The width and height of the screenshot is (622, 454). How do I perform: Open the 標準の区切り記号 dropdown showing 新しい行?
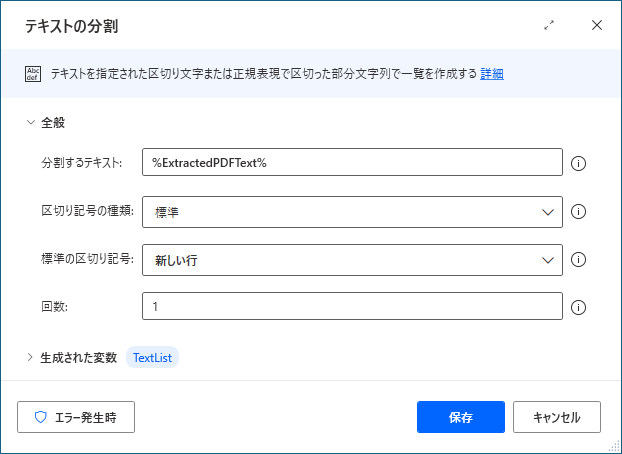[x=352, y=260]
